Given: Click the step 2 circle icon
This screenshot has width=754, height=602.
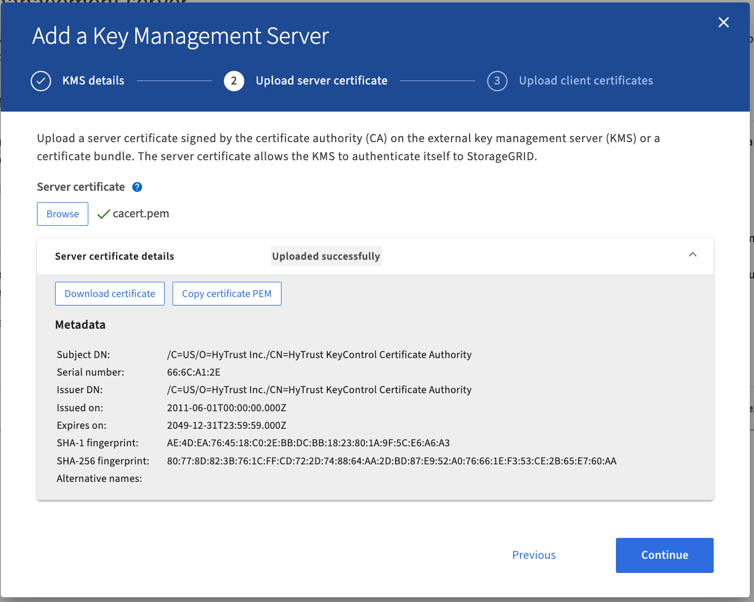Looking at the screenshot, I should pos(233,81).
